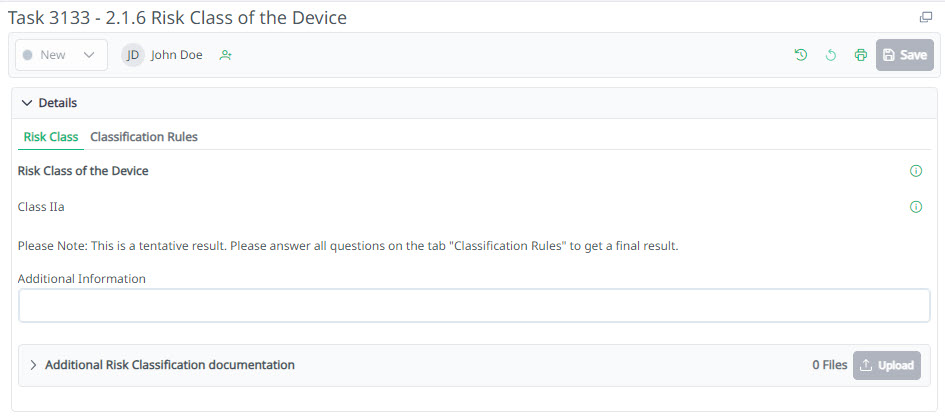The height and width of the screenshot is (417, 945).
Task: Expand Additional Risk Classification documentation
Action: (33, 365)
